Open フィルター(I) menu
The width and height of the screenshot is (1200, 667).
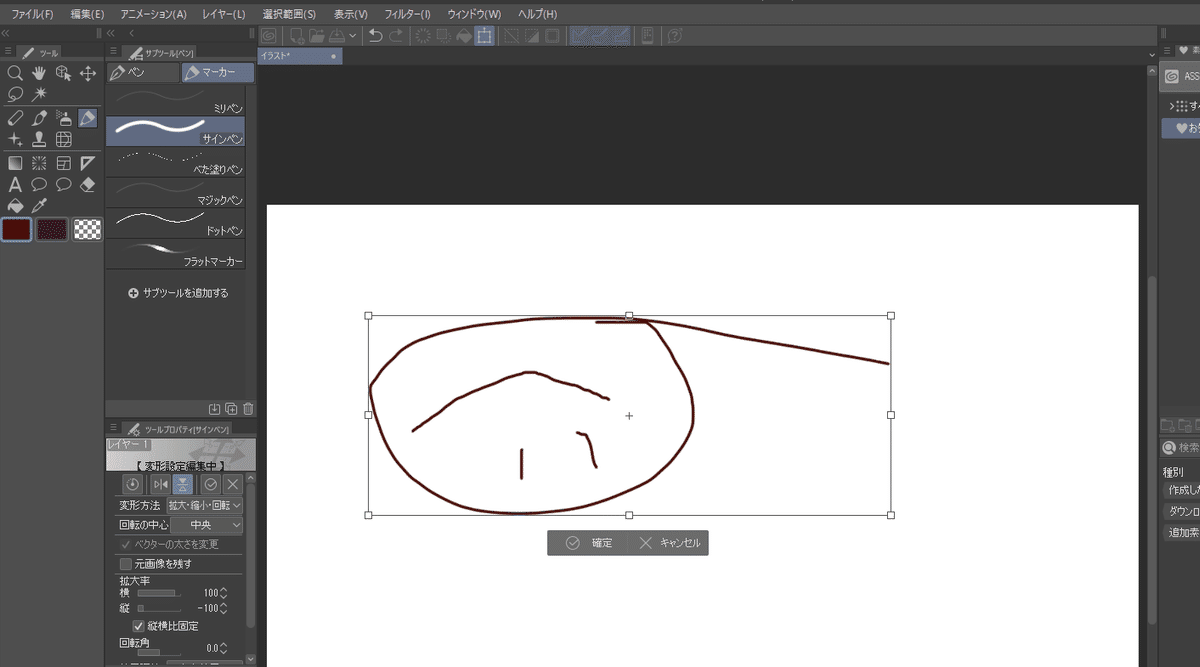407,14
